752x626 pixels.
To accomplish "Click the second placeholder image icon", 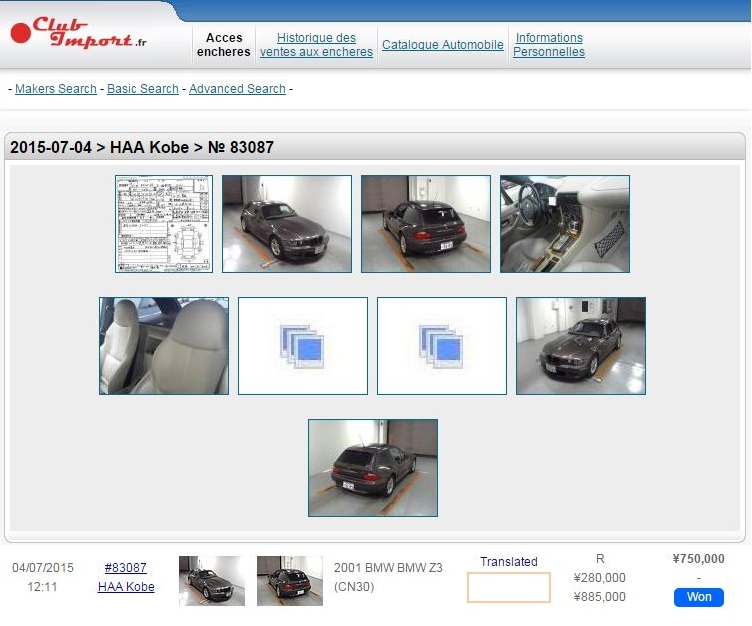I will [x=442, y=346].
